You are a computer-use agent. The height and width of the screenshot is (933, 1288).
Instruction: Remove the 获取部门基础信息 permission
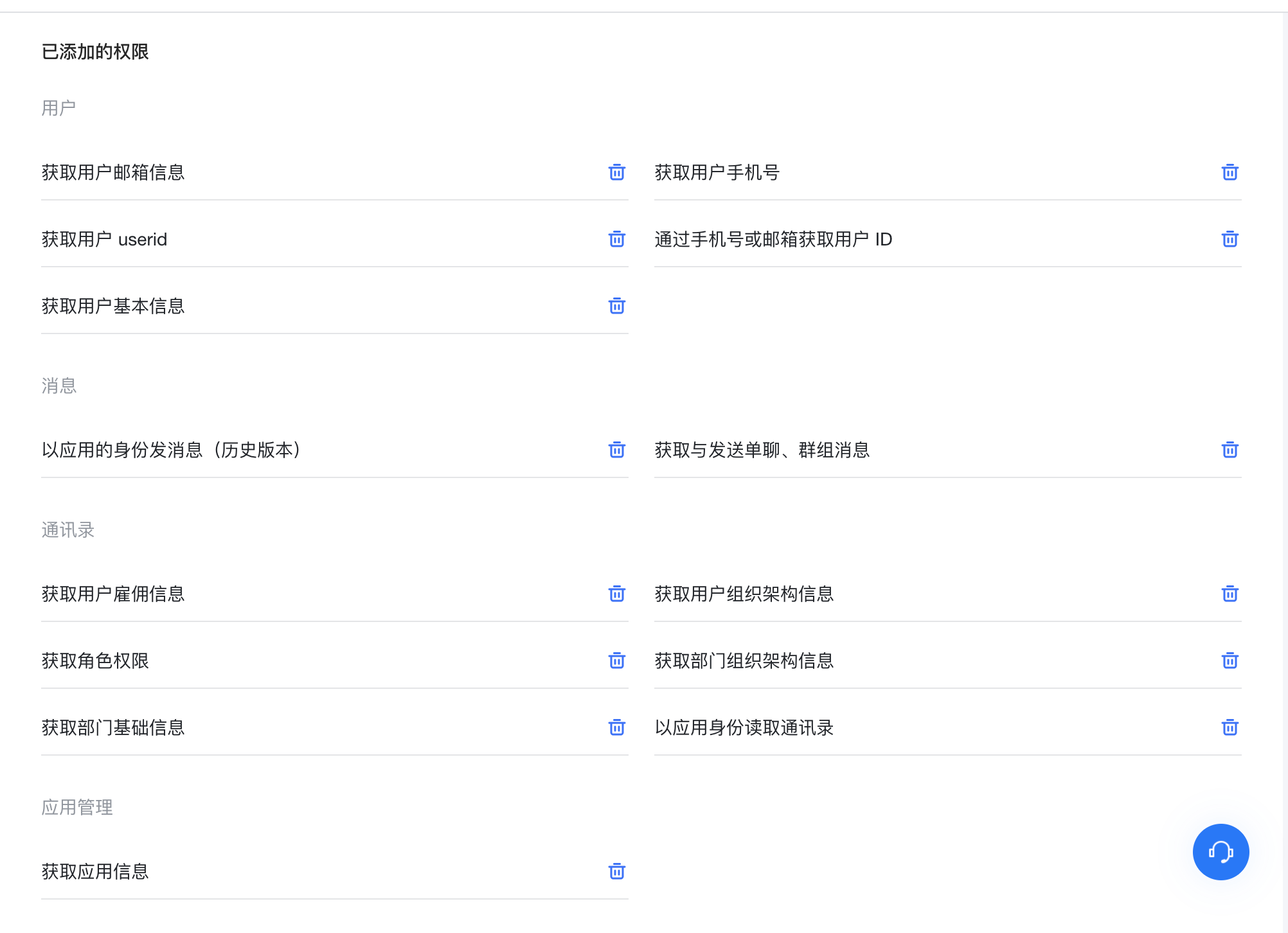tap(616, 727)
